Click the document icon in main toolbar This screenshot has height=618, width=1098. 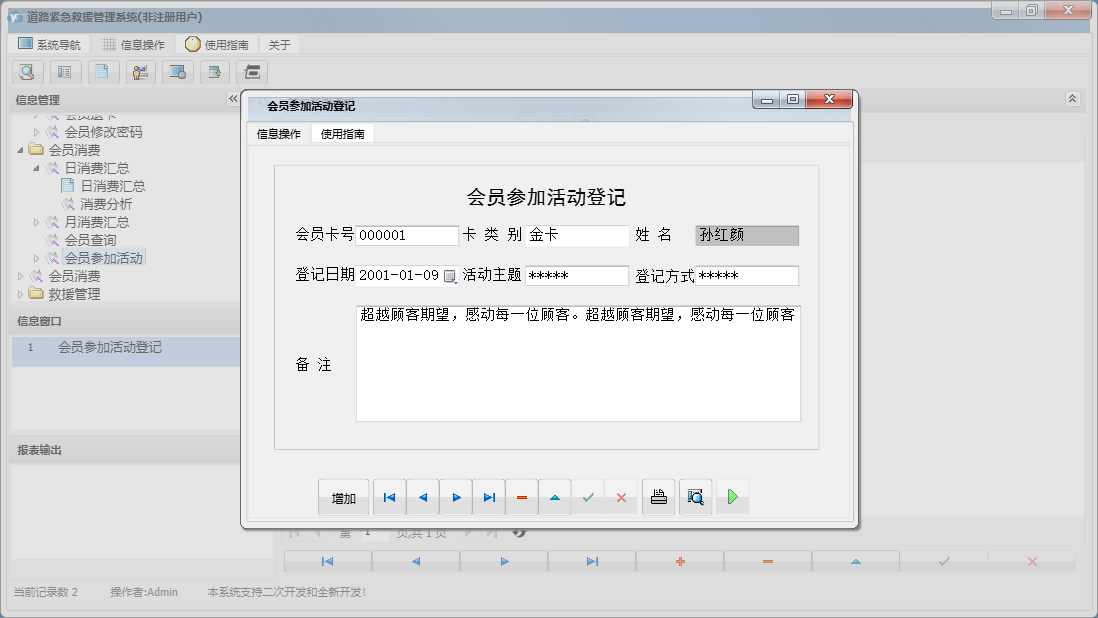(102, 72)
